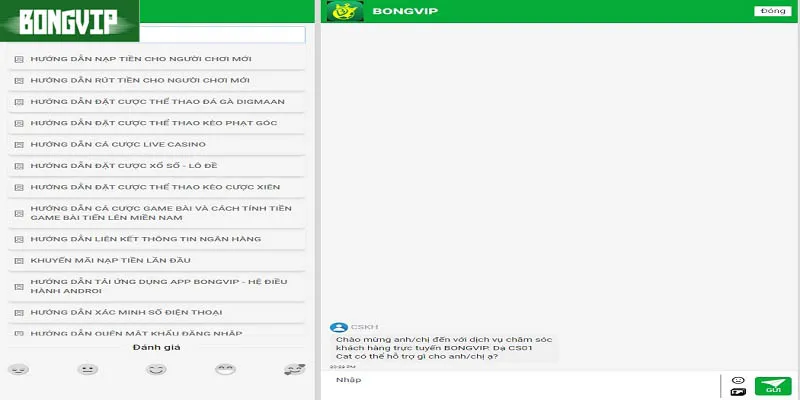Rate with the smiling face emoji
The height and width of the screenshot is (400, 800).
[x=156, y=369]
